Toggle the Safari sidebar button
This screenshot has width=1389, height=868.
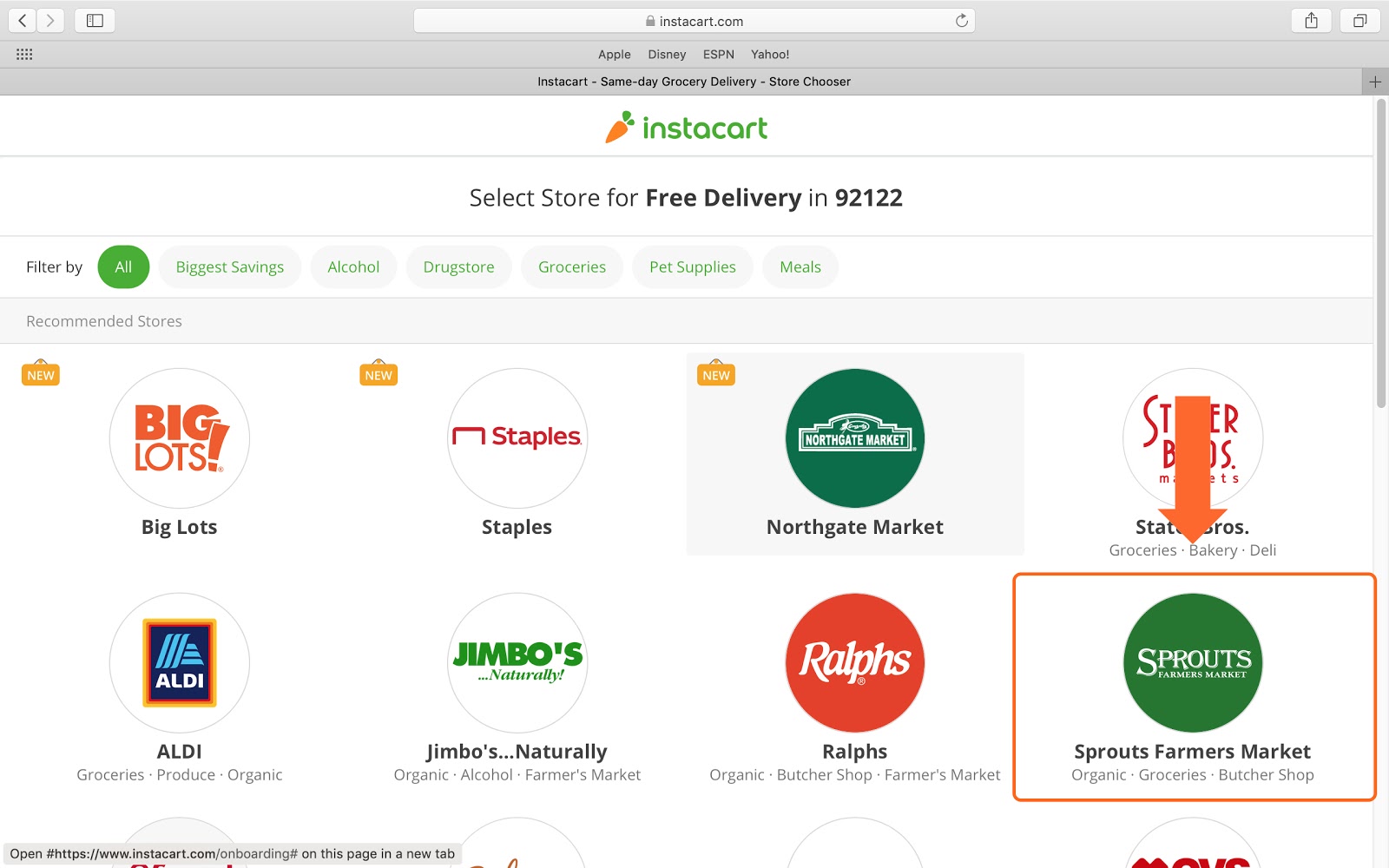pos(95,21)
